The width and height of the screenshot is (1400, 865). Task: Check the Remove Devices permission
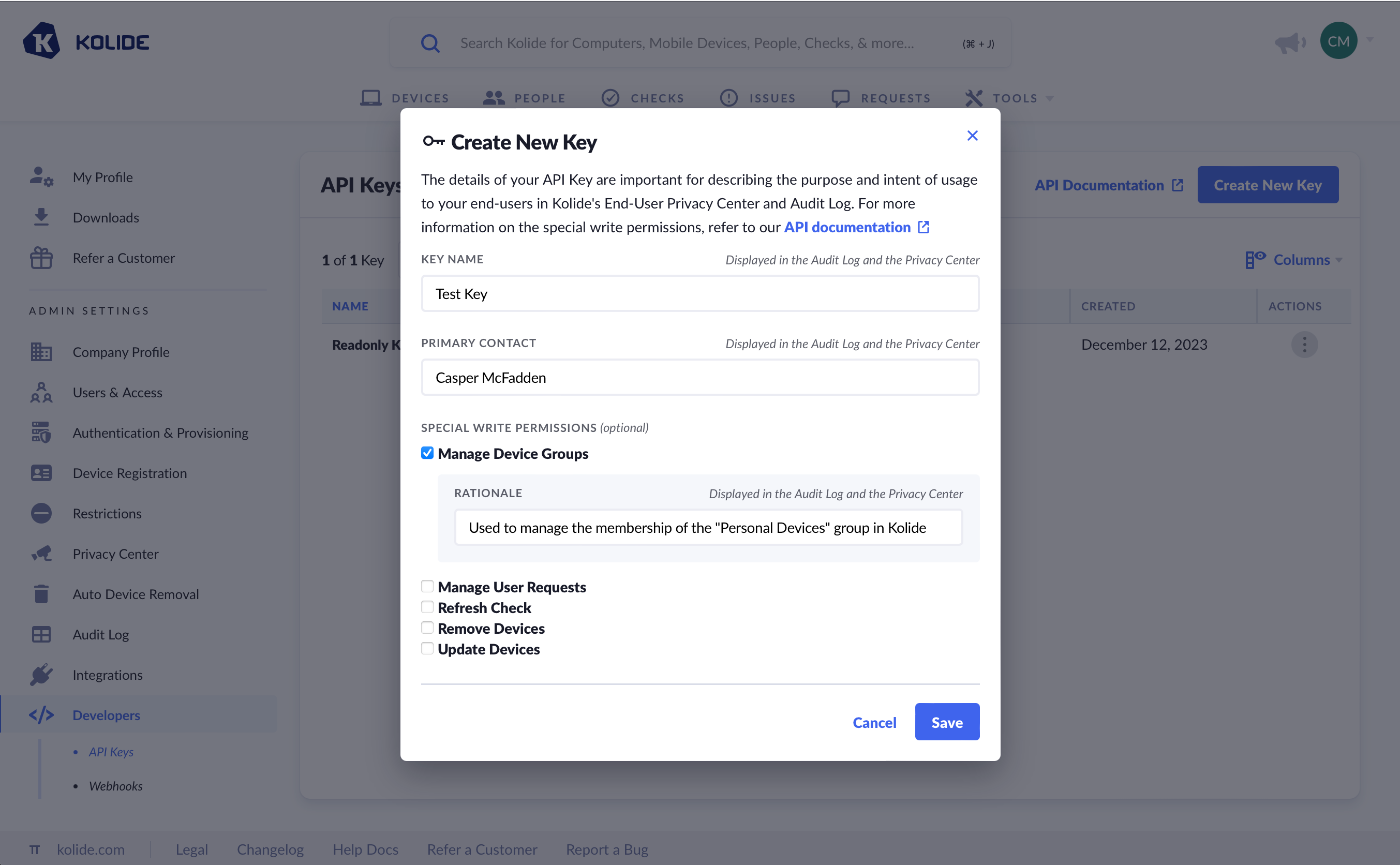tap(427, 628)
